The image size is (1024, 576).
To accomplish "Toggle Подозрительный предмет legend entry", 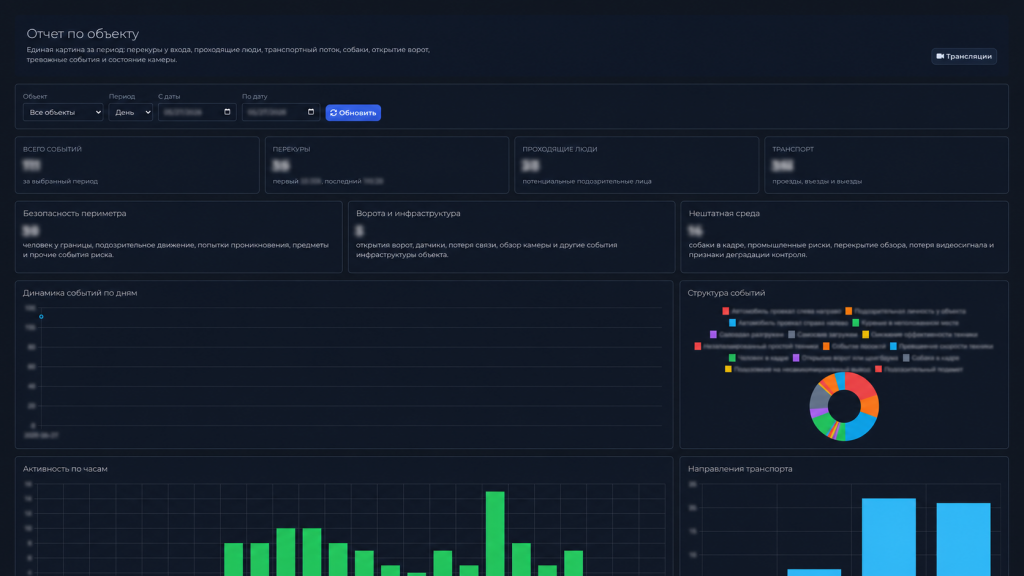I will 919,369.
